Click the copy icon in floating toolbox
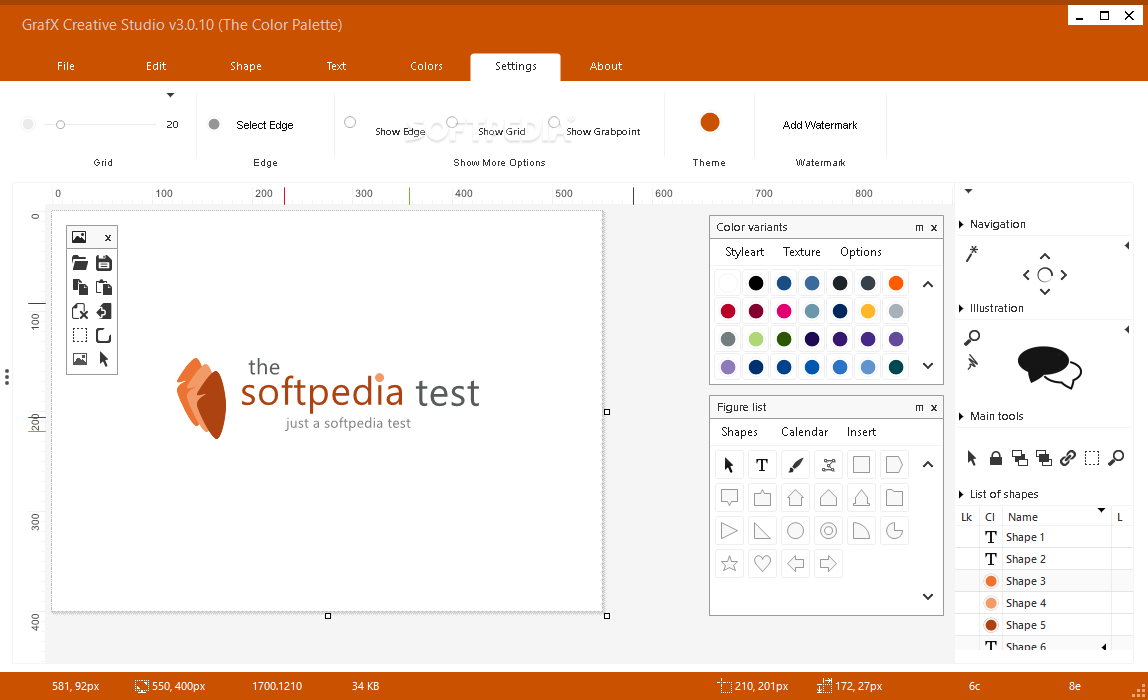Image resolution: width=1148 pixels, height=700 pixels. click(x=80, y=287)
